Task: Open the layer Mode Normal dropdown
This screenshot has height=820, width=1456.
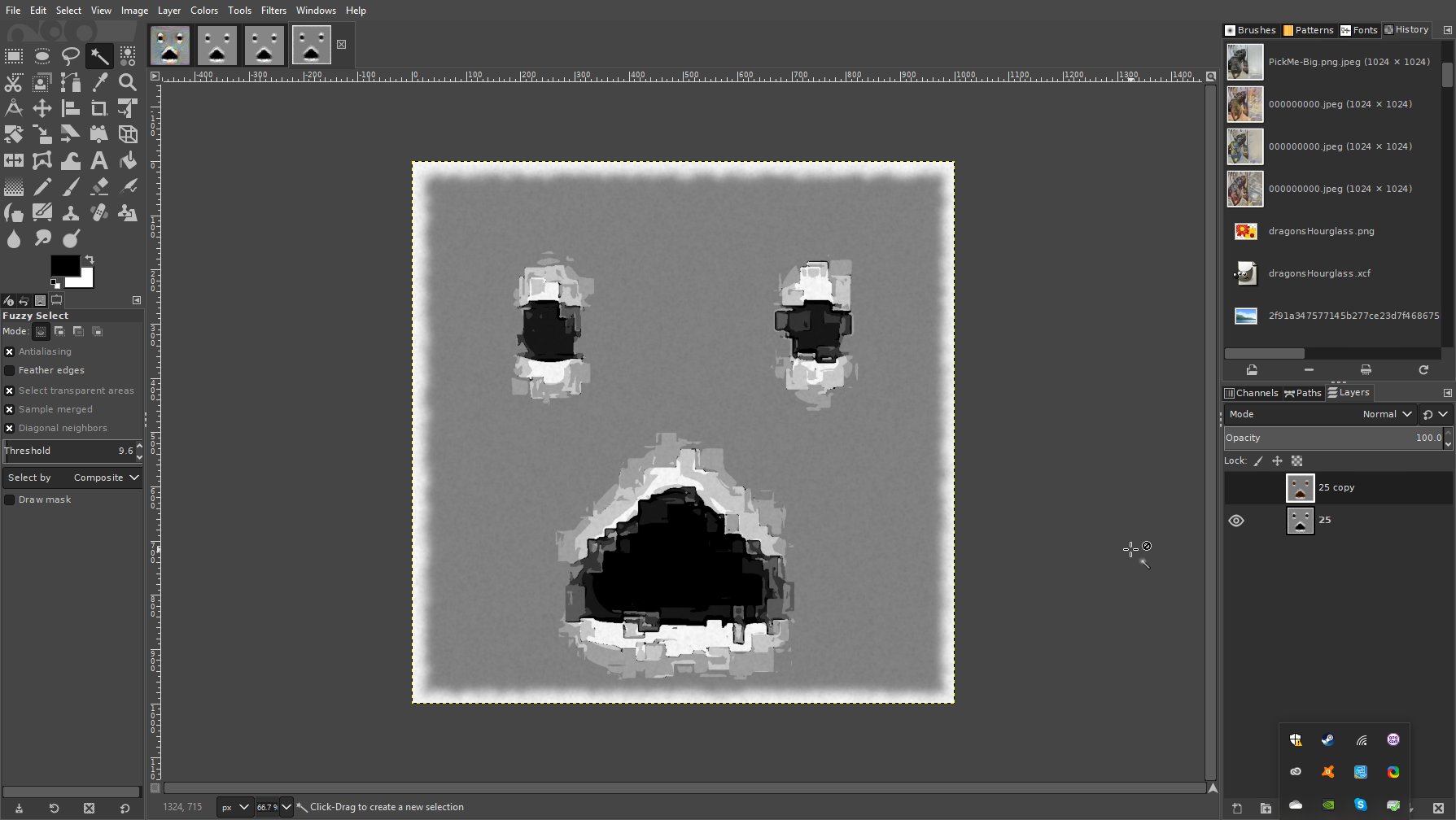Action: click(x=1320, y=414)
